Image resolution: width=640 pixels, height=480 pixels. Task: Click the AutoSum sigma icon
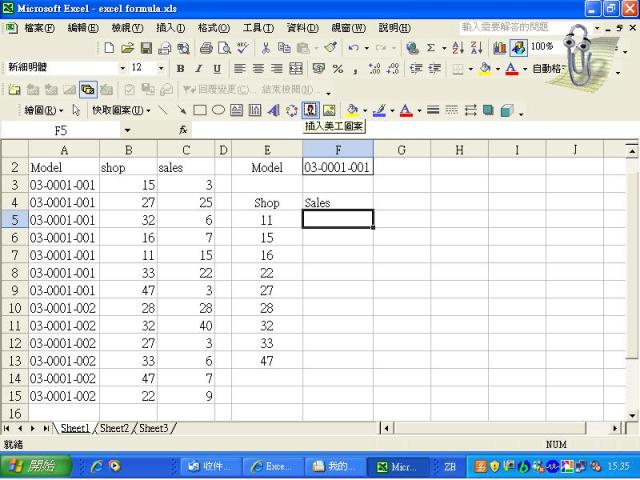tap(431, 48)
